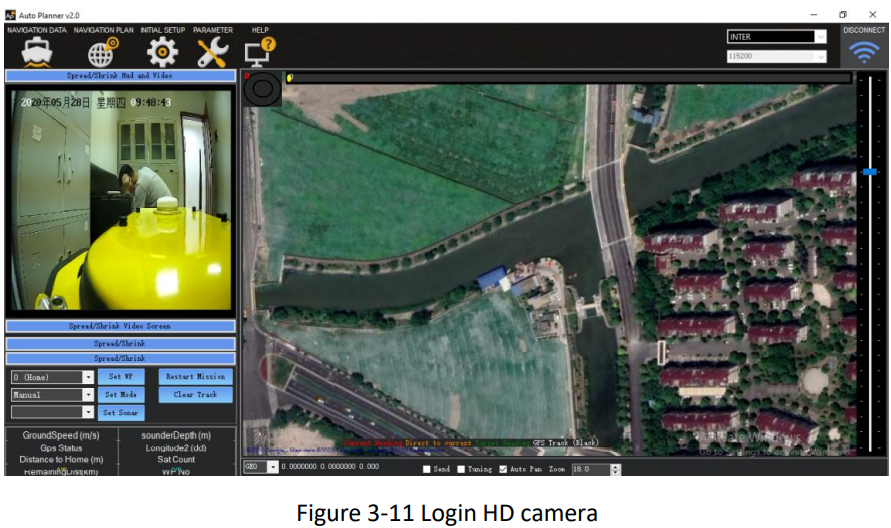Click the Zoom value field showing 18.0
Image resolution: width=891 pixels, height=528 pixels.
[x=590, y=469]
